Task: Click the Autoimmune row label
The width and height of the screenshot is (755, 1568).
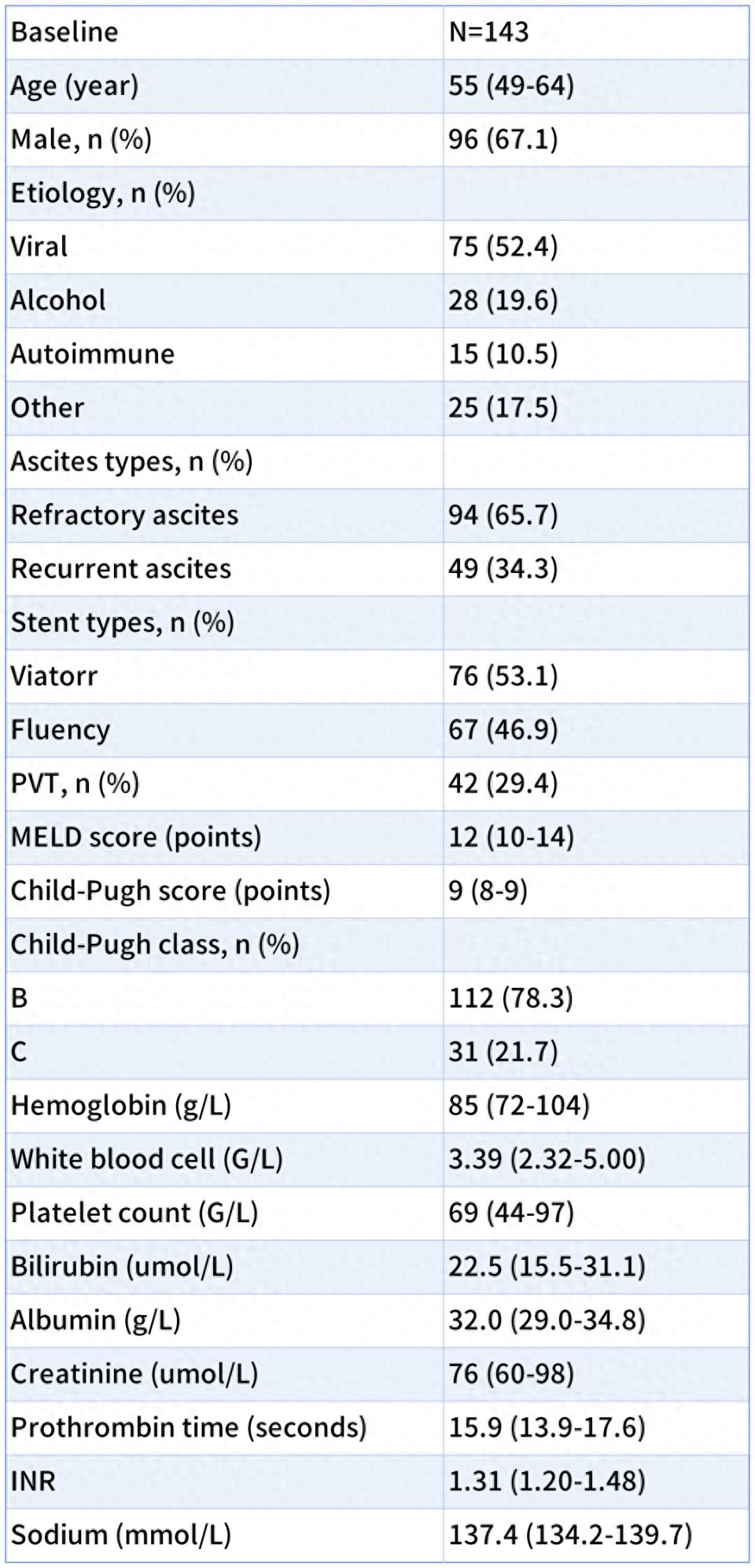Action: pyautogui.click(x=93, y=354)
